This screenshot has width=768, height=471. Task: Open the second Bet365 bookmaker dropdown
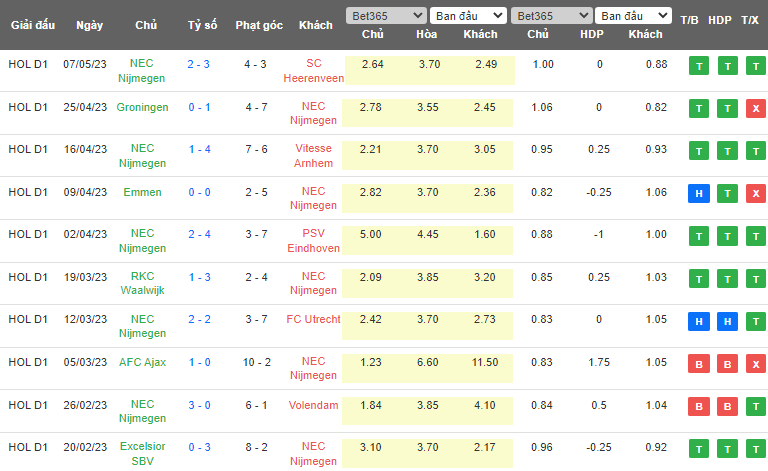coord(551,16)
